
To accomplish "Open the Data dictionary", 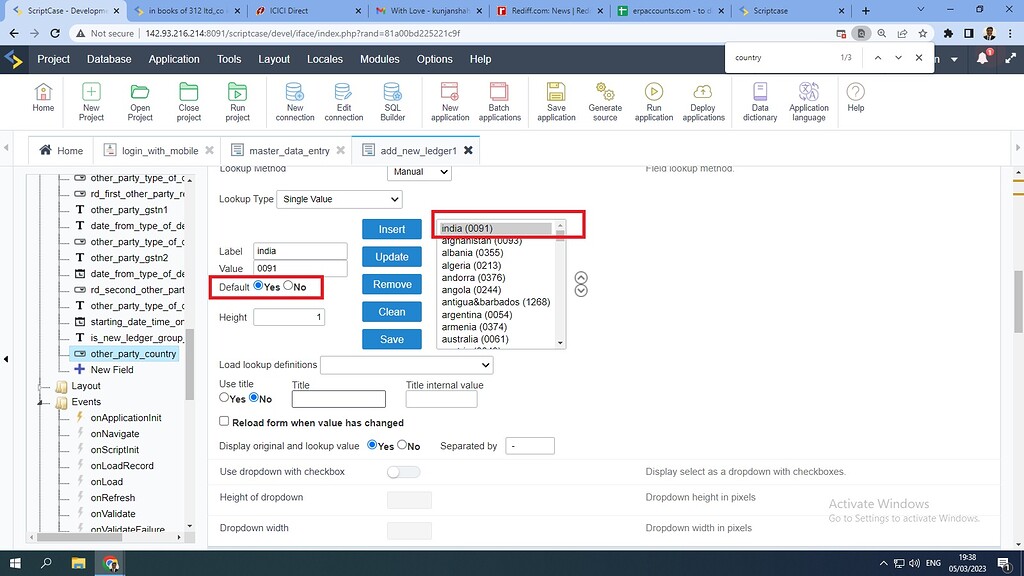I will point(758,100).
